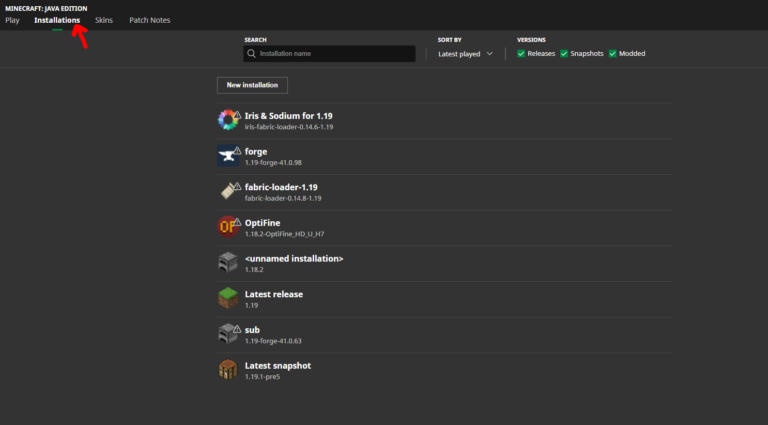768x425 pixels.
Task: Select the forge installation name
Action: pos(256,152)
